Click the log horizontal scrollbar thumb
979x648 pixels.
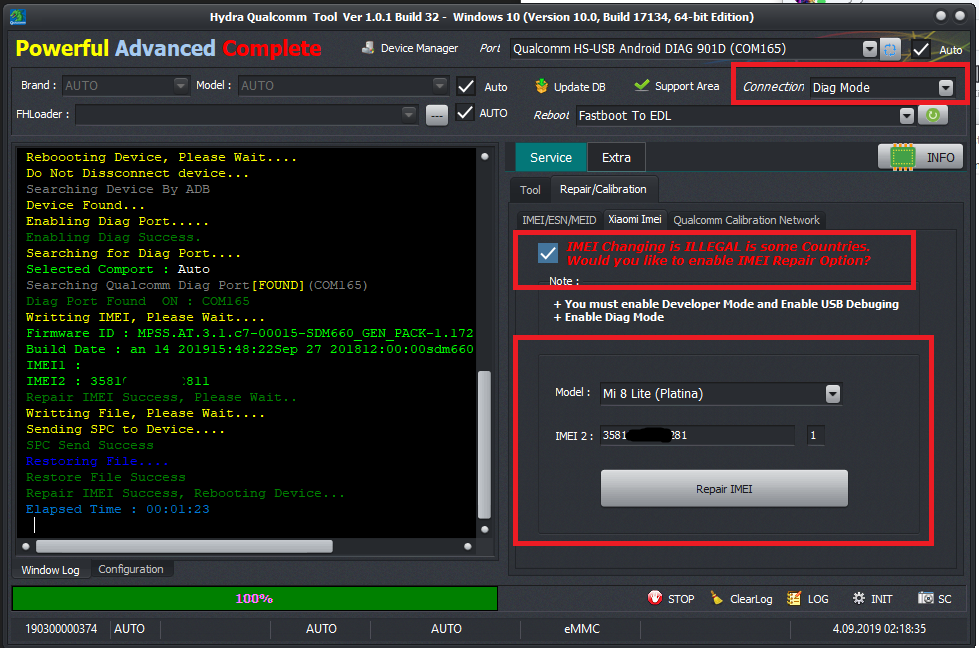[x=184, y=546]
